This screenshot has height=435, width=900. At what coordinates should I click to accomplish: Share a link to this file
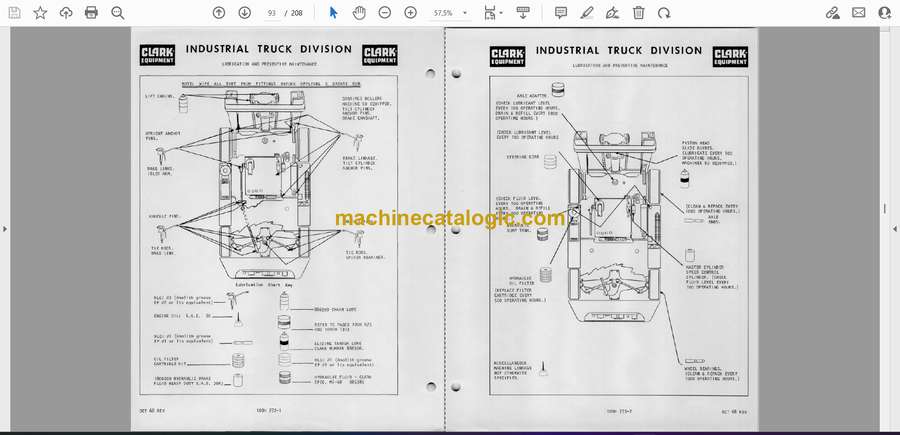click(833, 13)
